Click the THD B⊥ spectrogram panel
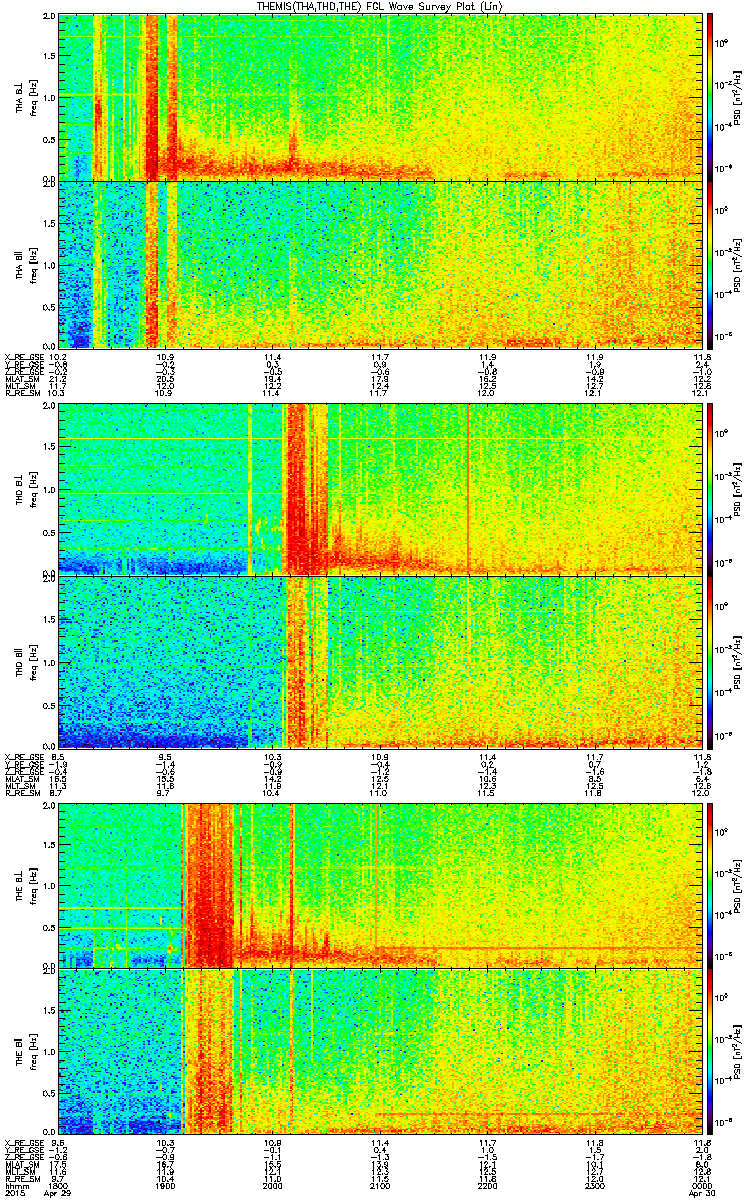The height and width of the screenshot is (1200, 750). 379,489
